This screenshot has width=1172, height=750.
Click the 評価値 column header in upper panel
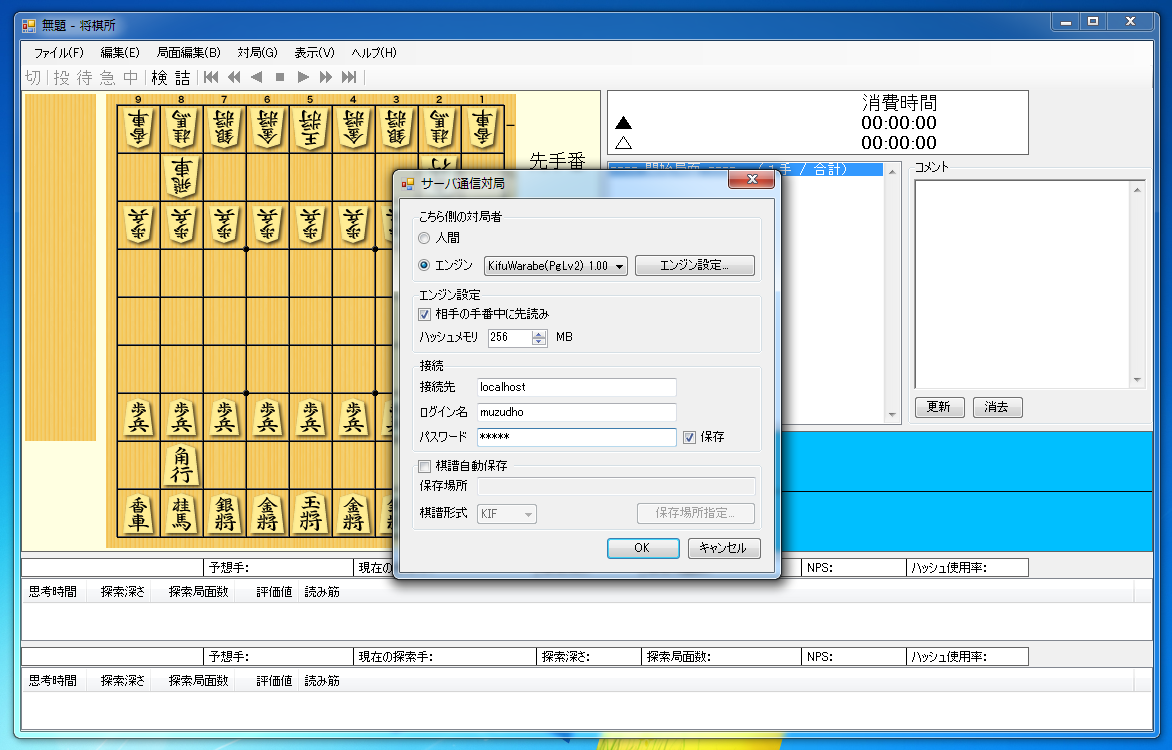[274, 591]
